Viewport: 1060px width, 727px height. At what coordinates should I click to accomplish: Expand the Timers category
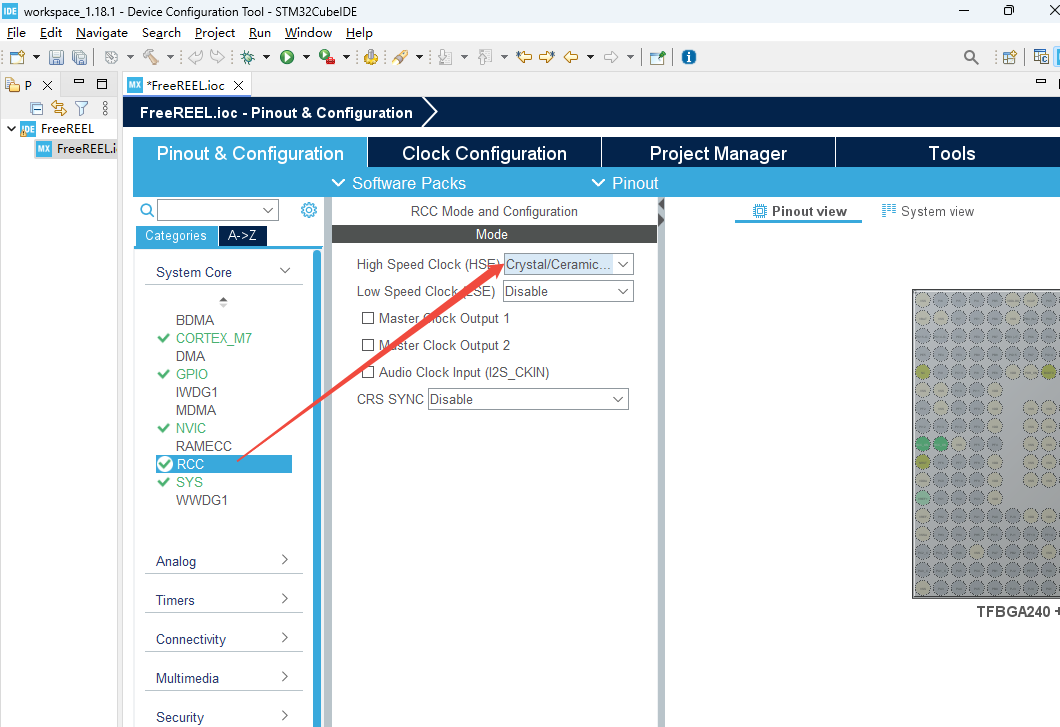click(x=222, y=600)
